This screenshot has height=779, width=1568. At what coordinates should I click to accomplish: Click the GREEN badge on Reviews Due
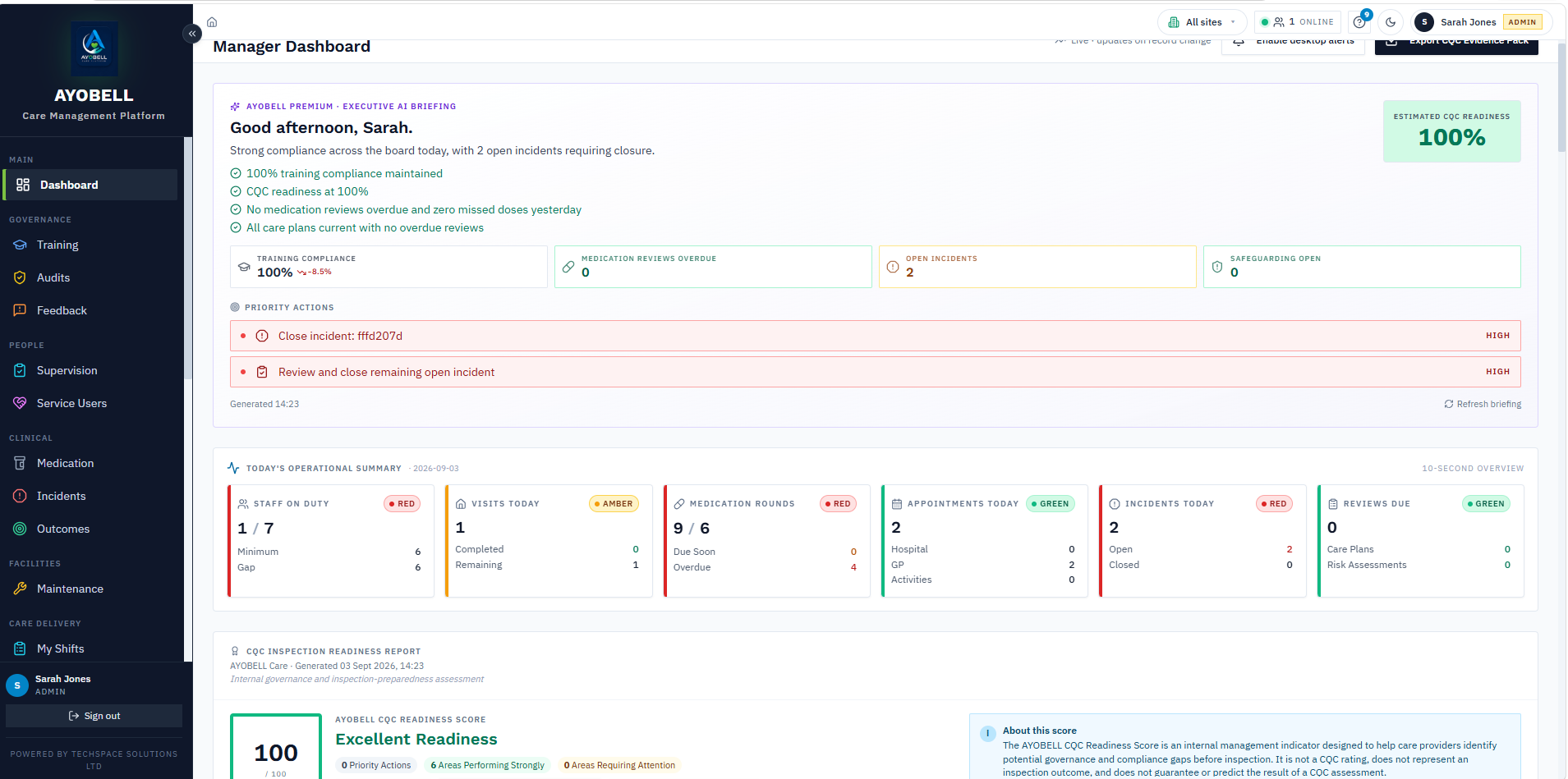[x=1487, y=503]
